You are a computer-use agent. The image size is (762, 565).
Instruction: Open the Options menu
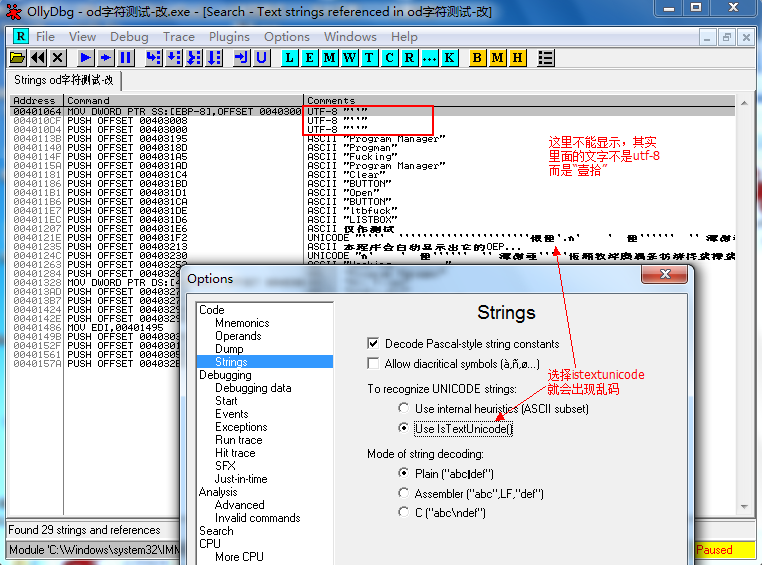pyautogui.click(x=287, y=37)
